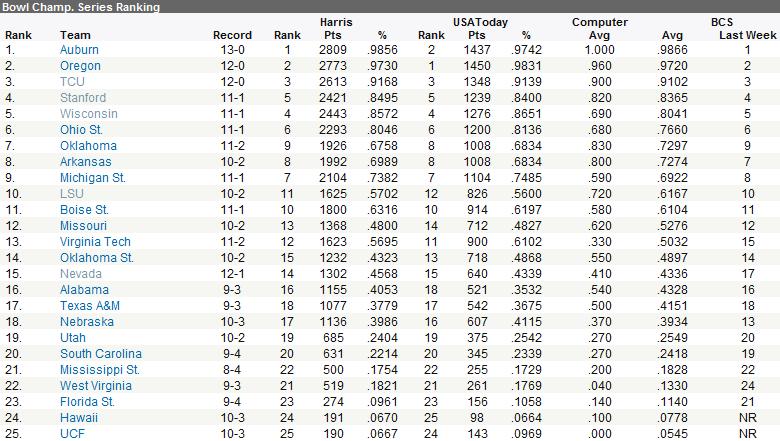Select the Virginia Tech link
This screenshot has height=441, width=780.
94,241
